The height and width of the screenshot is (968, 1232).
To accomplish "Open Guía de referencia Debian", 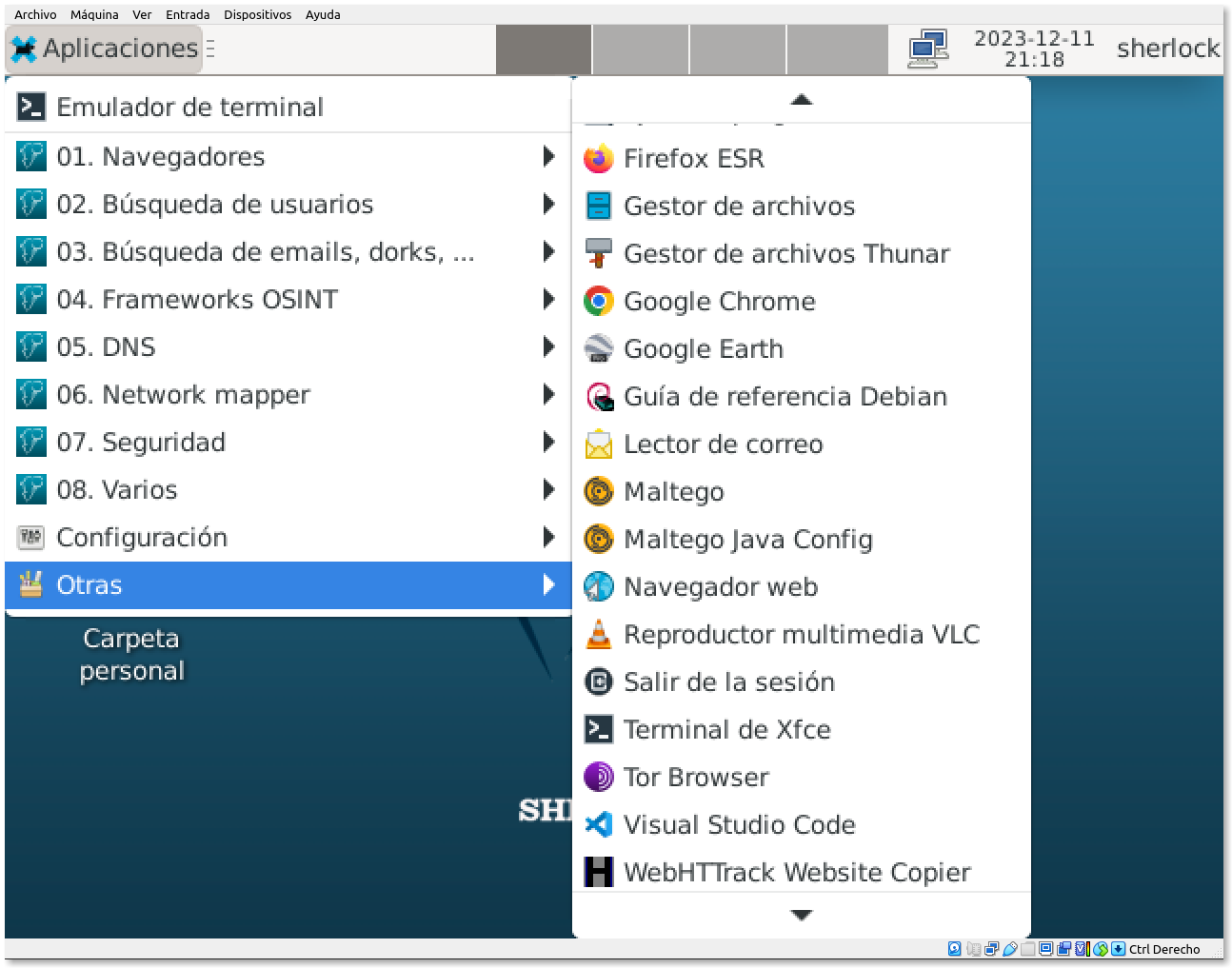I will [802, 396].
